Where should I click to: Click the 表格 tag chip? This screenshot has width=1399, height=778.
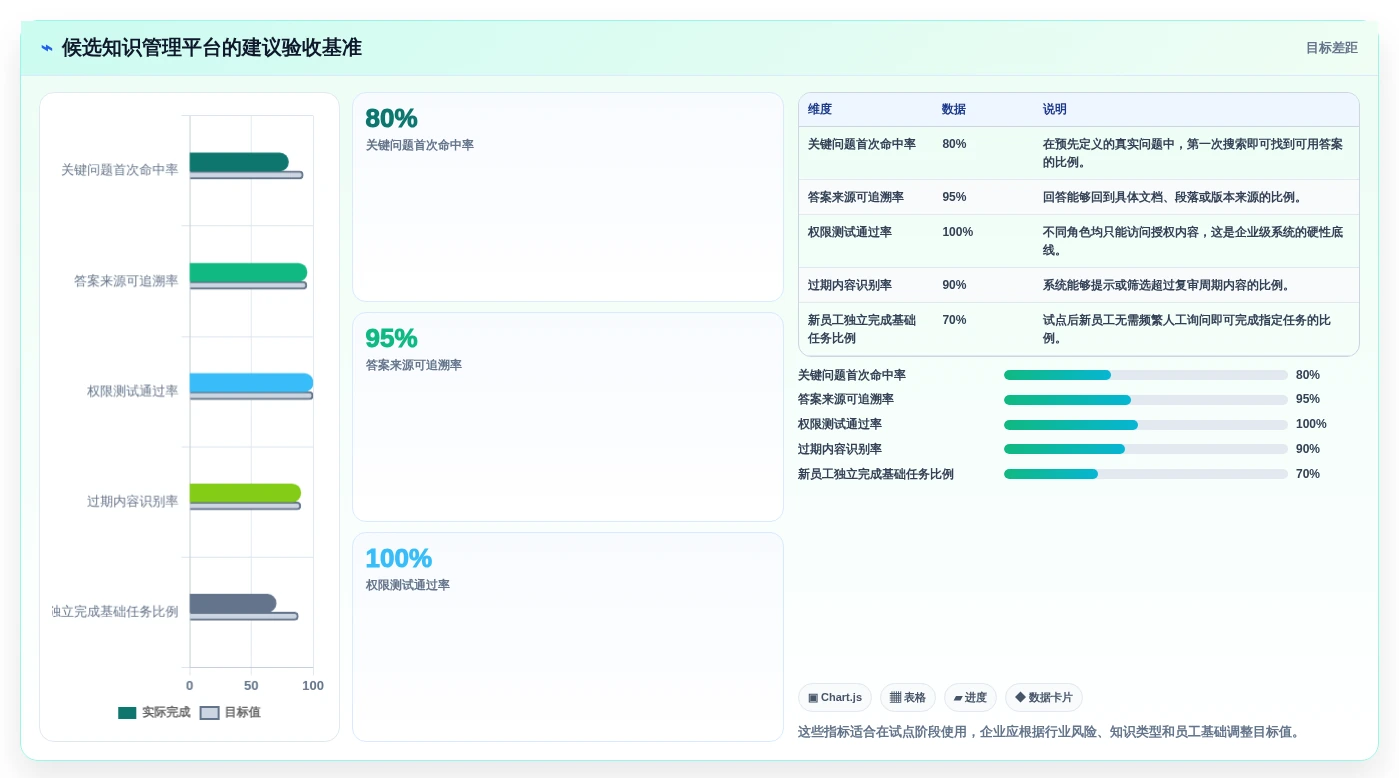(x=907, y=697)
